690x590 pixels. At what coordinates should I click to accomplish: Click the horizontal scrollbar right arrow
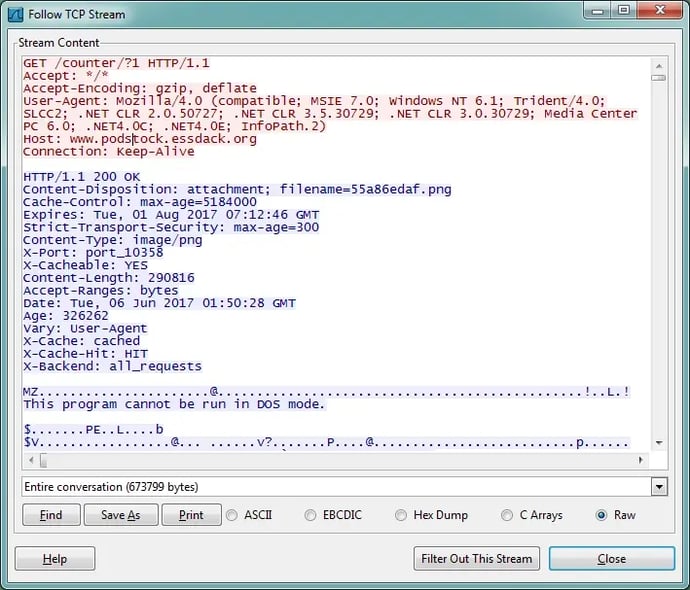[x=641, y=460]
